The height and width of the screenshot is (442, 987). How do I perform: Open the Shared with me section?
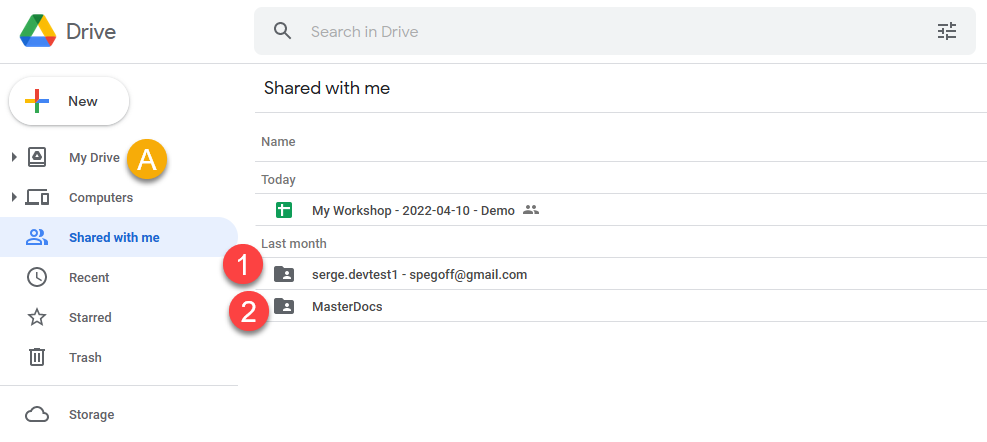pyautogui.click(x=113, y=237)
